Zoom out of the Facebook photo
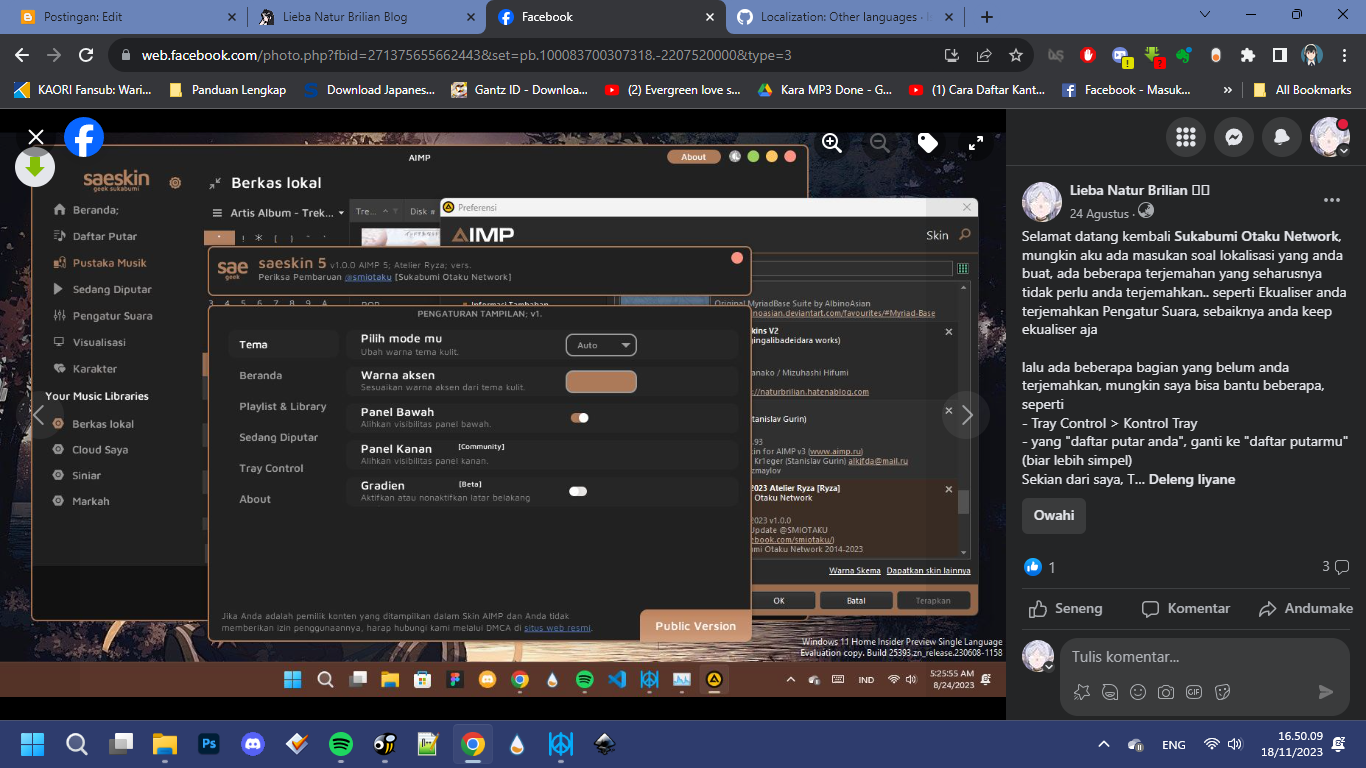1366x768 pixels. 880,143
